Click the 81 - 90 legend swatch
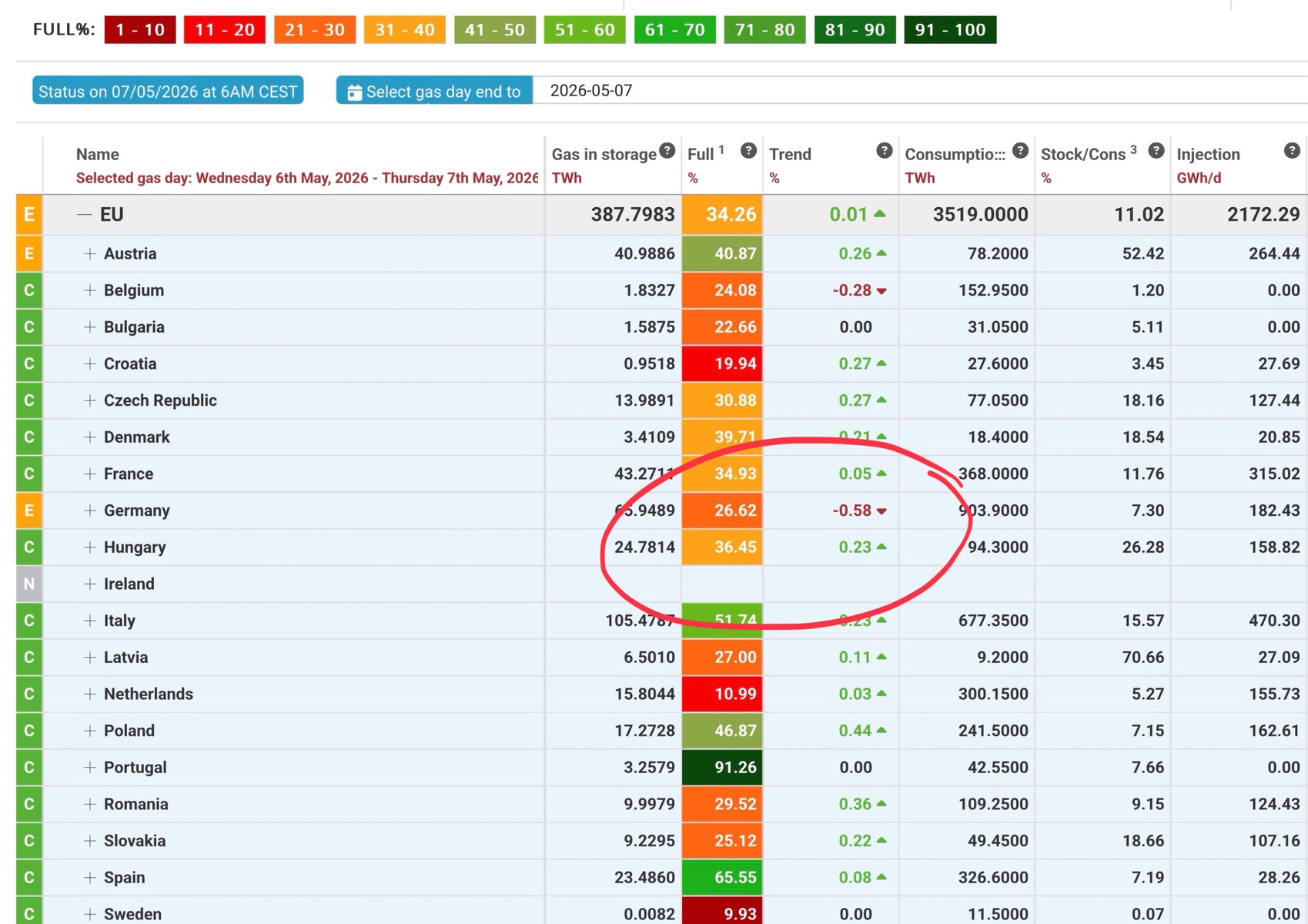 (855, 30)
